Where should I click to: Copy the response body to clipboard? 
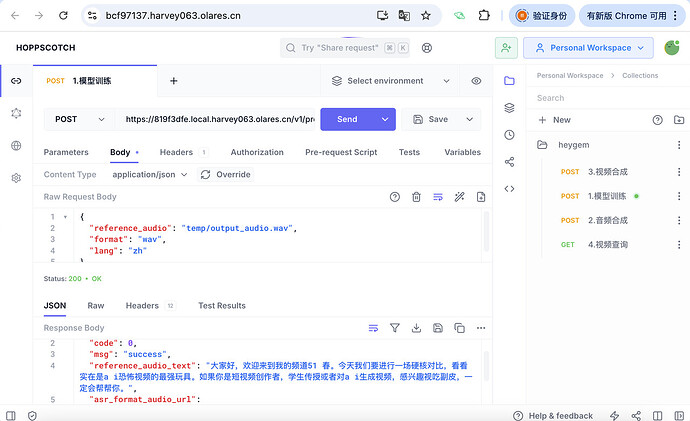point(459,328)
